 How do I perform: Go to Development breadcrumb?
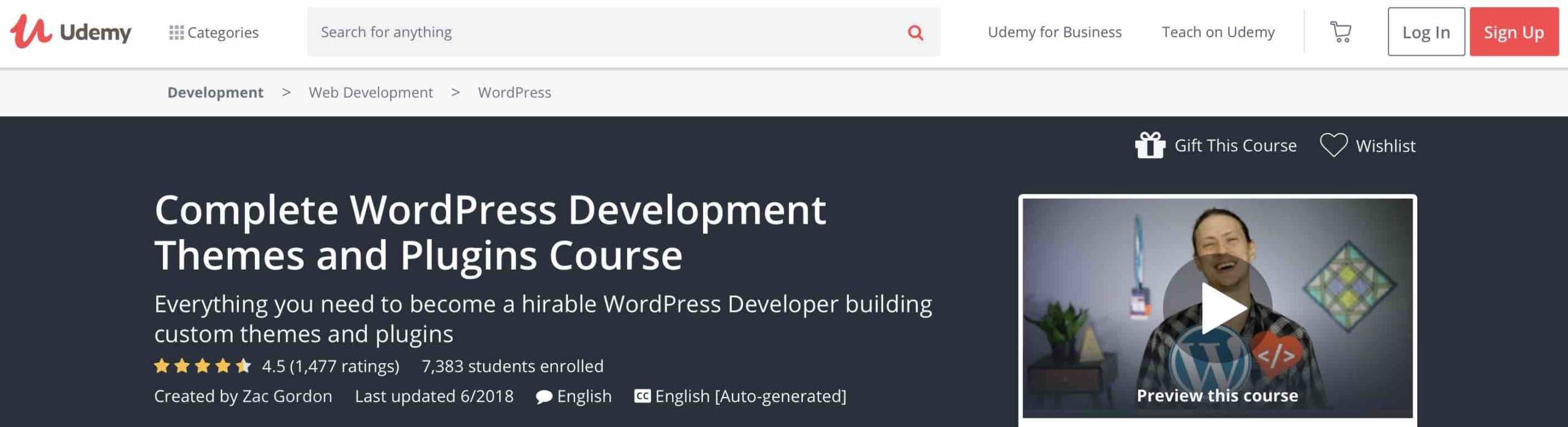pyautogui.click(x=215, y=93)
